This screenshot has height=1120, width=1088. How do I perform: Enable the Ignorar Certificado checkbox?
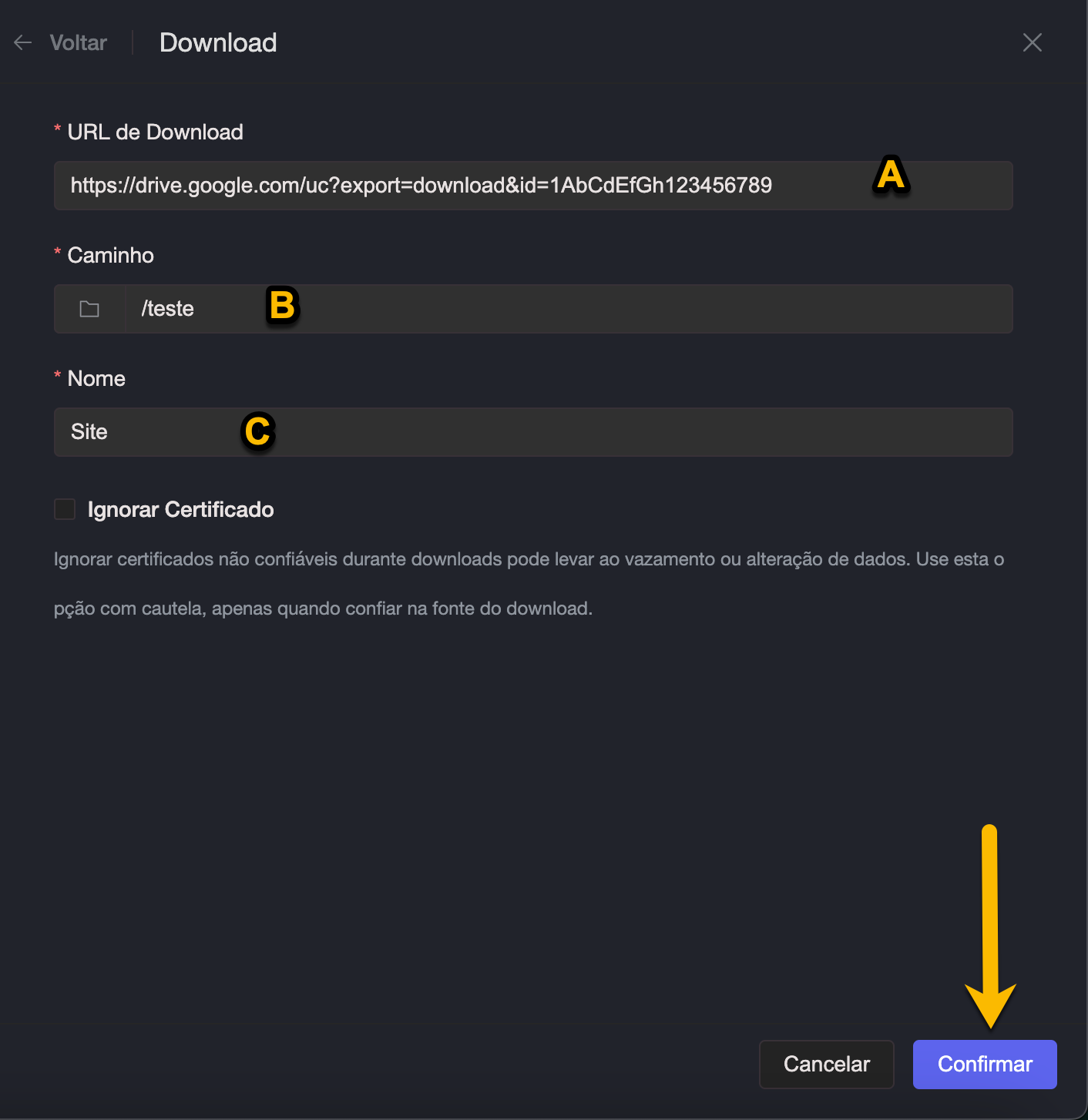65,509
